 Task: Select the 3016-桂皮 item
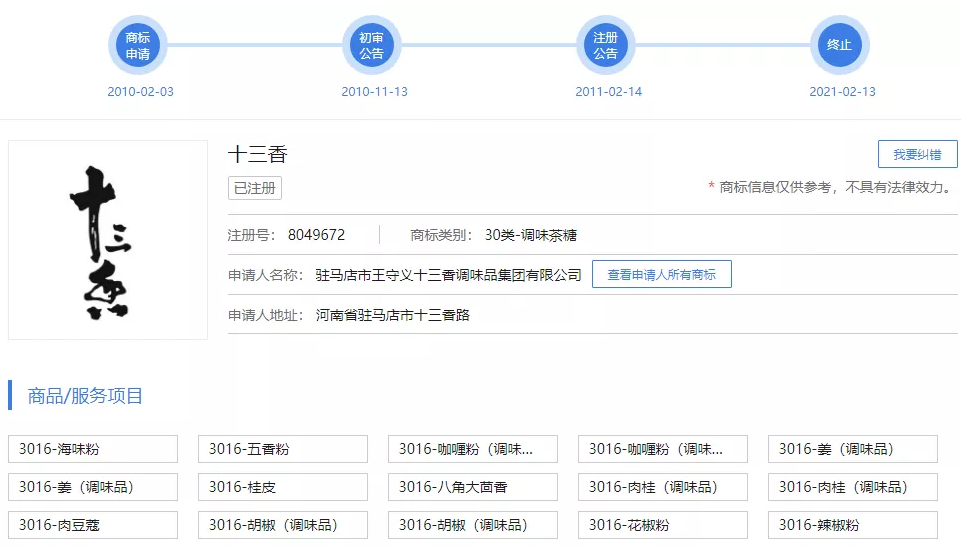pyautogui.click(x=283, y=487)
